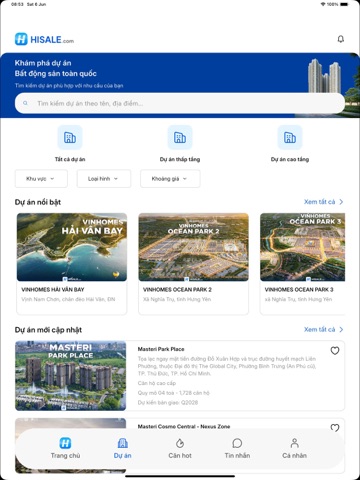The width and height of the screenshot is (360, 480).
Task: Open the Tin nhắn messages tab
Action: click(x=237, y=448)
